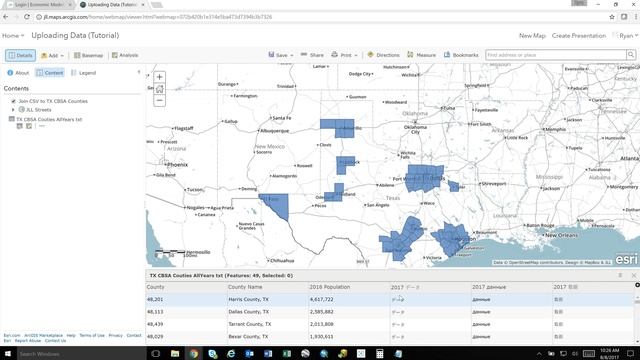Open Excel from the taskbar
Screen dimensions: 640x360
tap(287, 353)
